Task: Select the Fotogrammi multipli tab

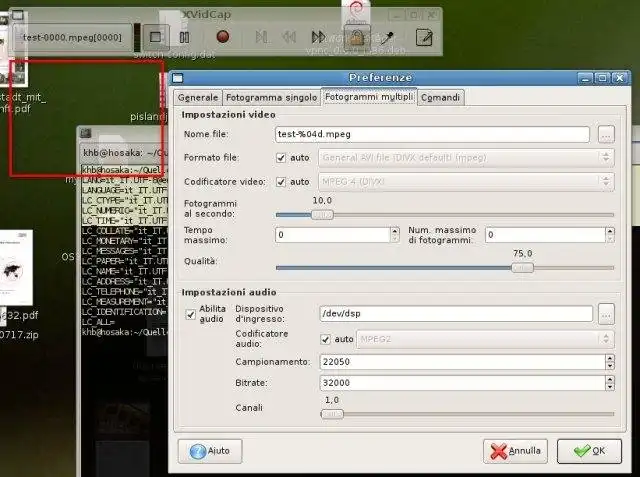Action: point(369,97)
